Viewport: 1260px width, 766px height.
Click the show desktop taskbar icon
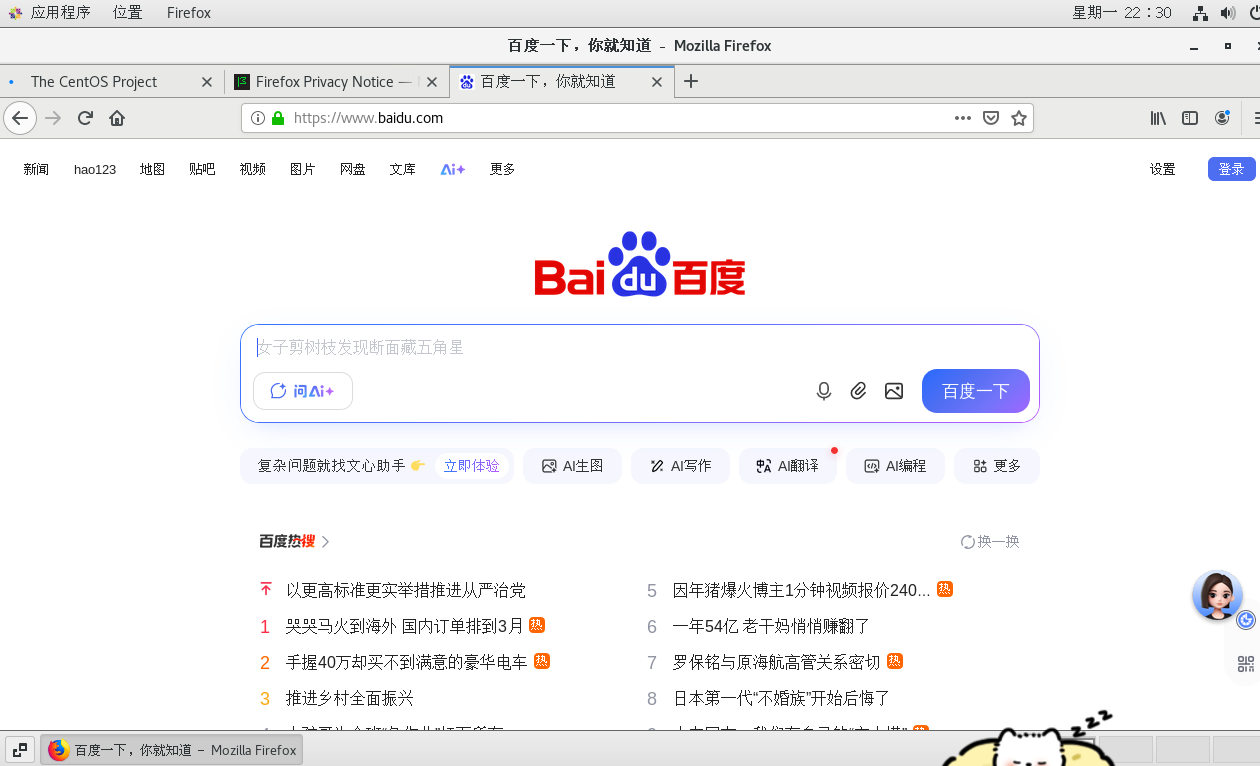coord(20,750)
